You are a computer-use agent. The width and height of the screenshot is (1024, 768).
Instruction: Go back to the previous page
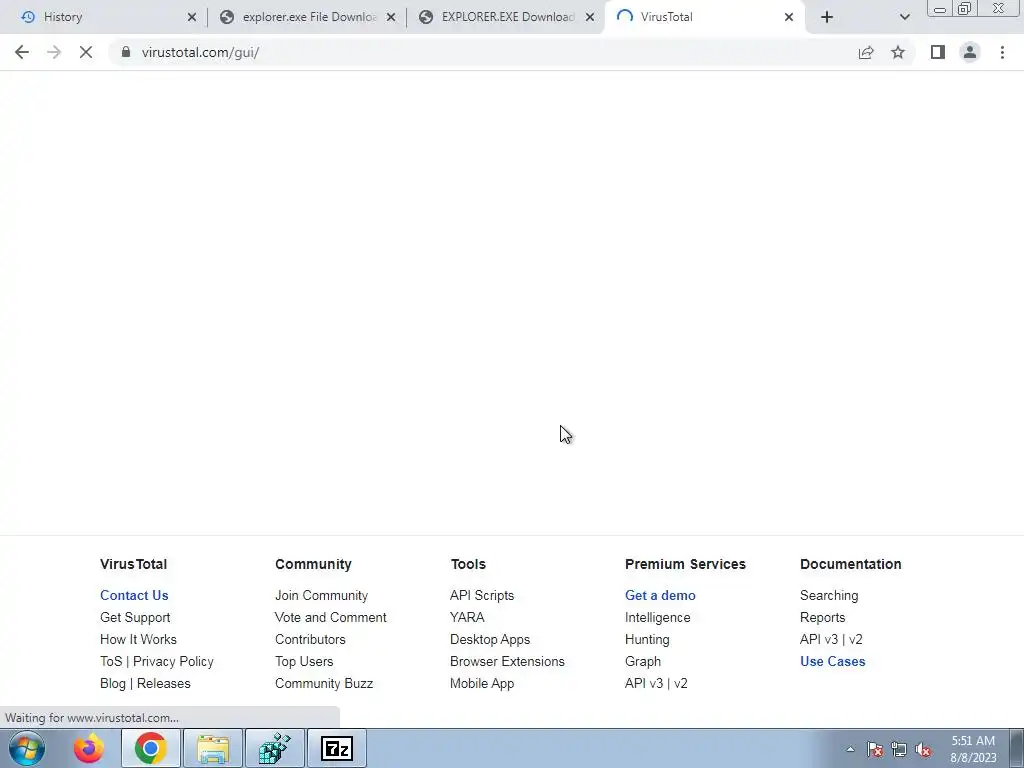[22, 52]
